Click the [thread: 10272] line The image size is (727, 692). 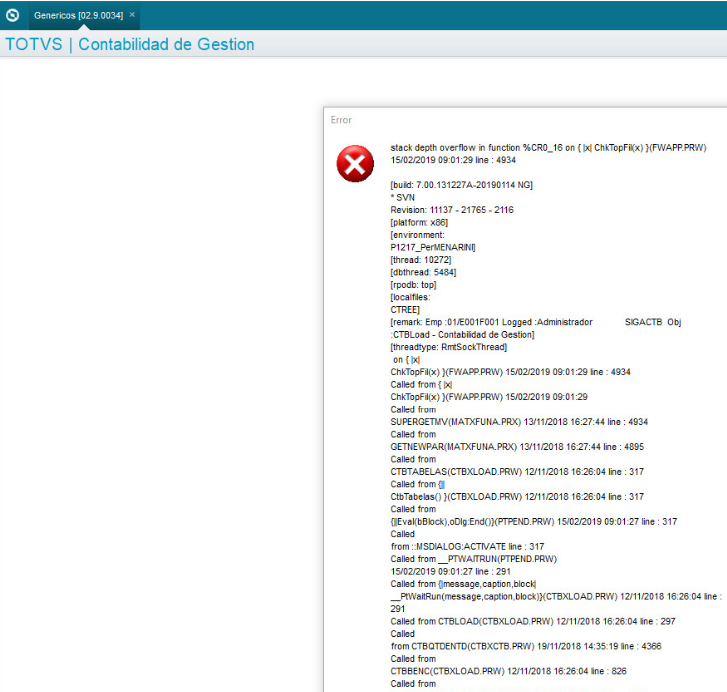click(421, 260)
